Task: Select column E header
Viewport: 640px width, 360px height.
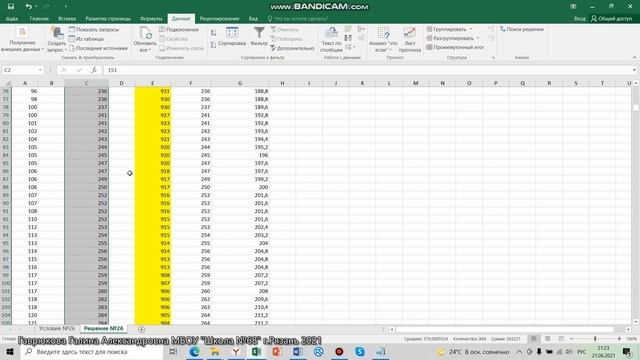Action: (153, 83)
